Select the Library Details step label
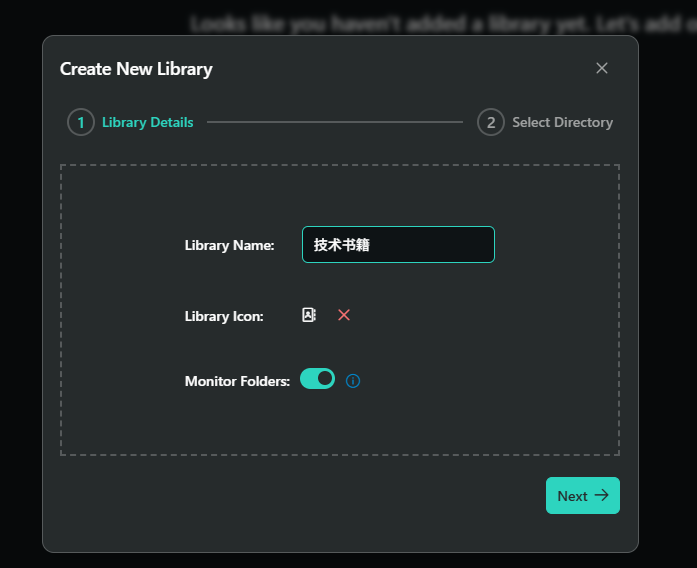 pyautogui.click(x=148, y=122)
